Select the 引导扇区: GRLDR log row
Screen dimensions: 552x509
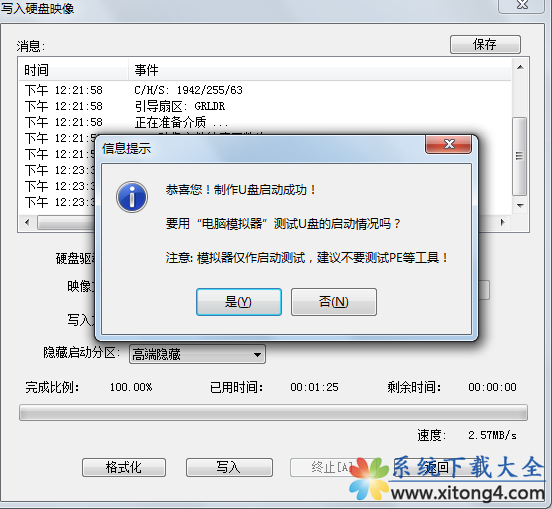click(265, 106)
